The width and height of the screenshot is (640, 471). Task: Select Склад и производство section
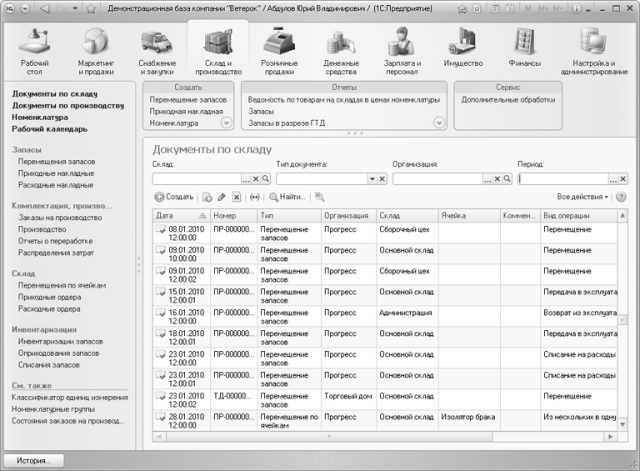coord(218,51)
